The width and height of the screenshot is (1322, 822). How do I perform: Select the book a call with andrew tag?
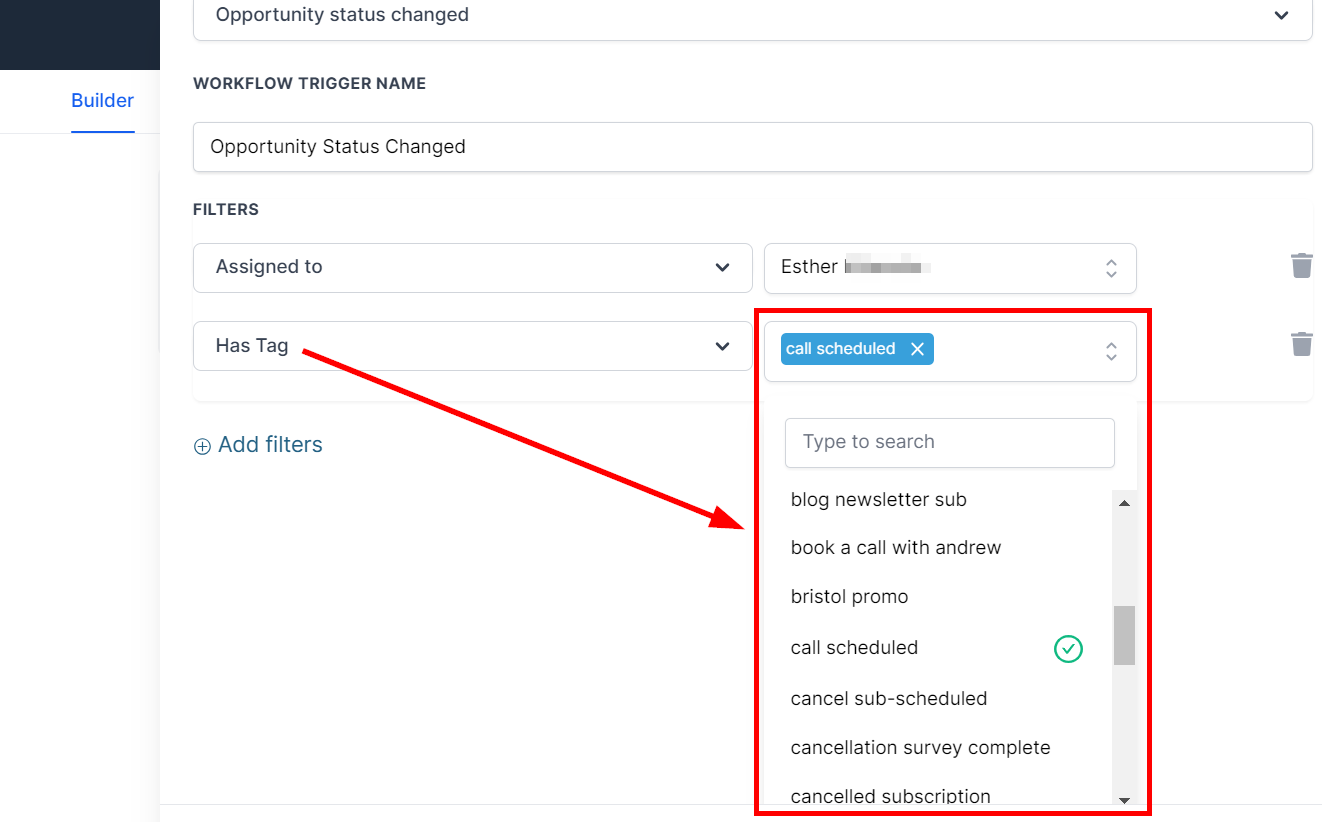point(895,548)
